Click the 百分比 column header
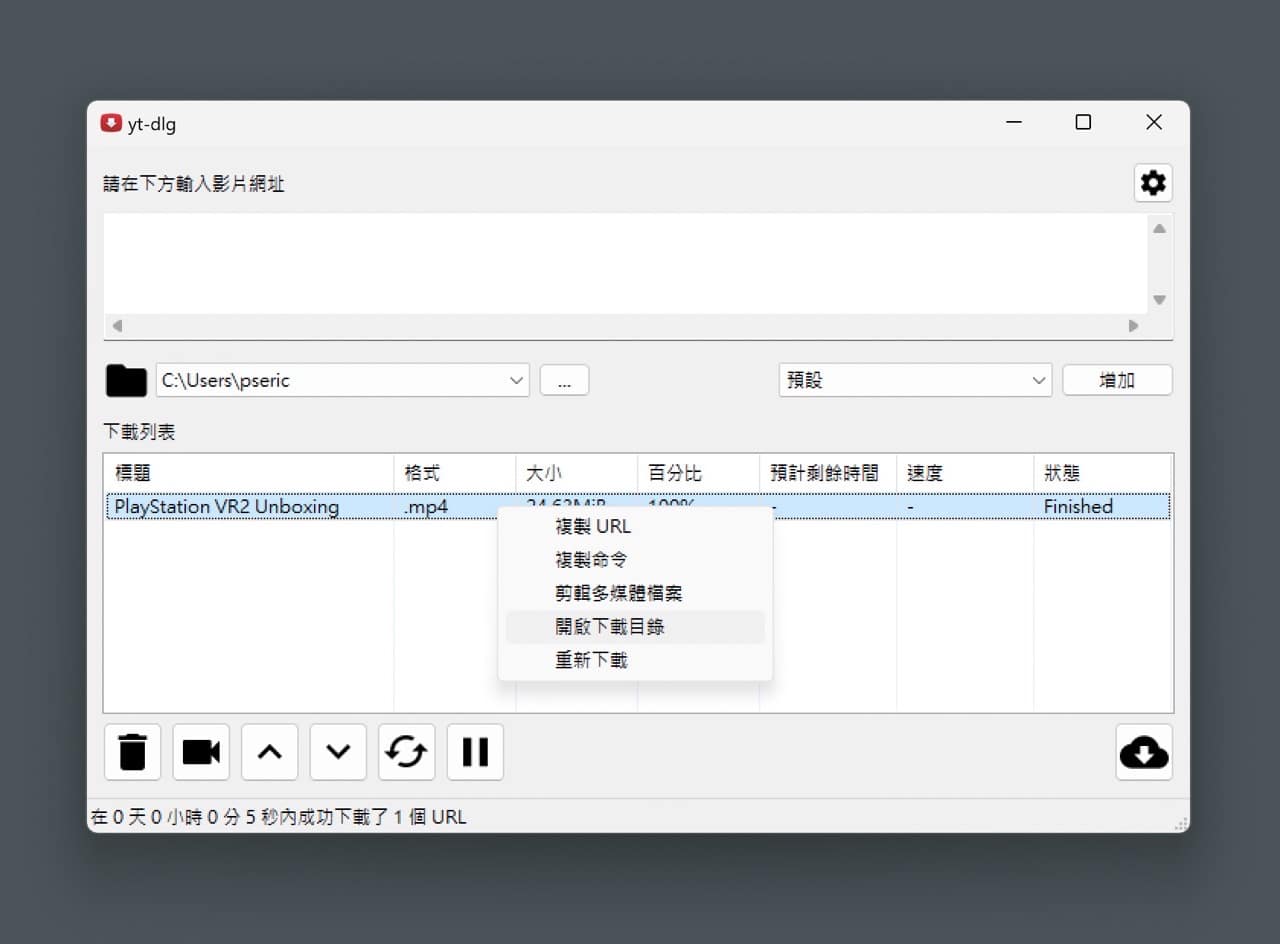 pos(699,473)
